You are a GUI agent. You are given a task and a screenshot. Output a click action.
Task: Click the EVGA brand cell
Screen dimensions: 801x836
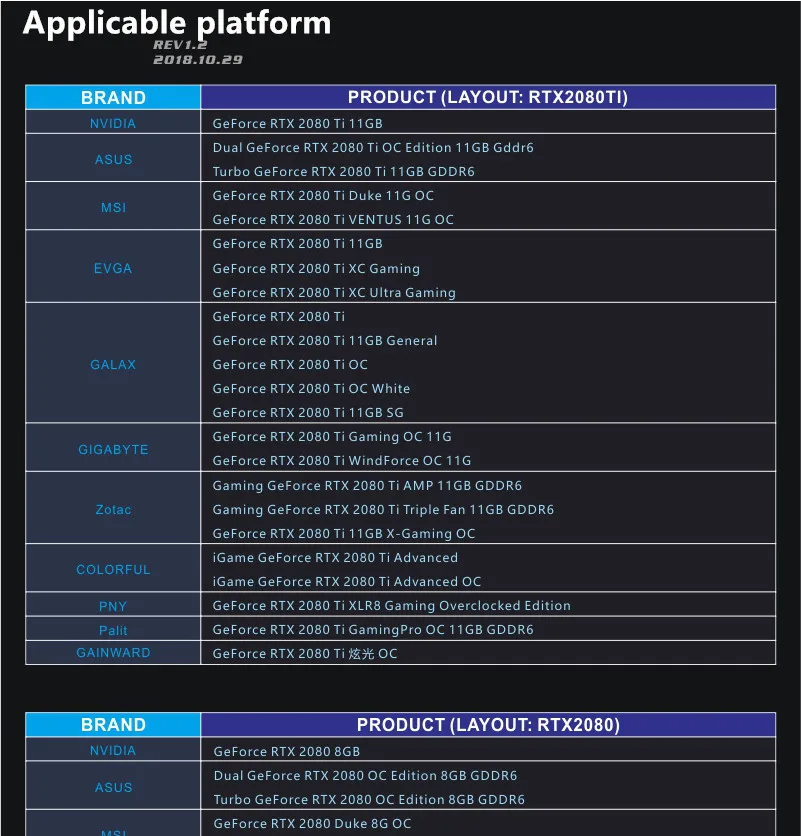113,268
